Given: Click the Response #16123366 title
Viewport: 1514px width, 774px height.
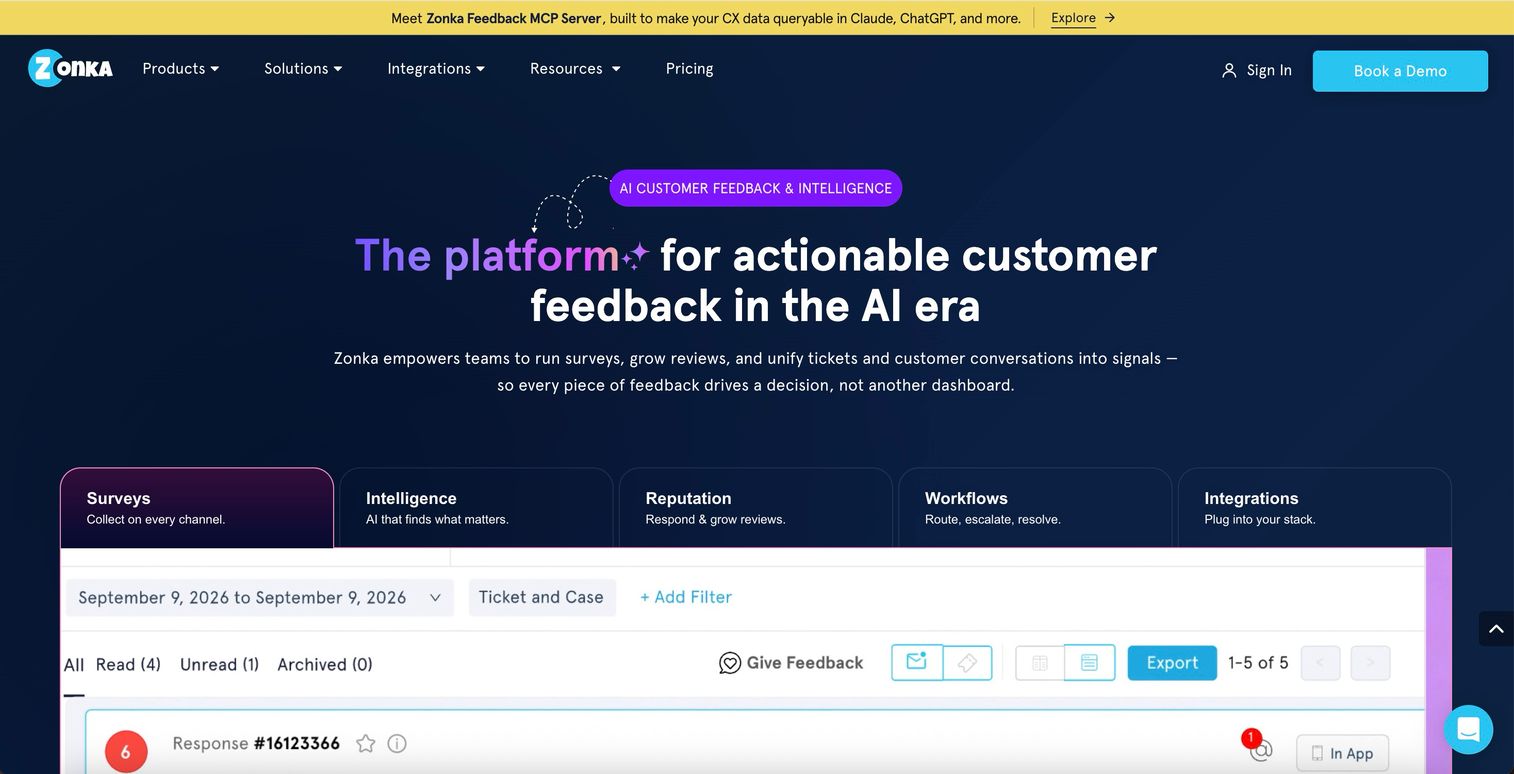Looking at the screenshot, I should click(256, 743).
